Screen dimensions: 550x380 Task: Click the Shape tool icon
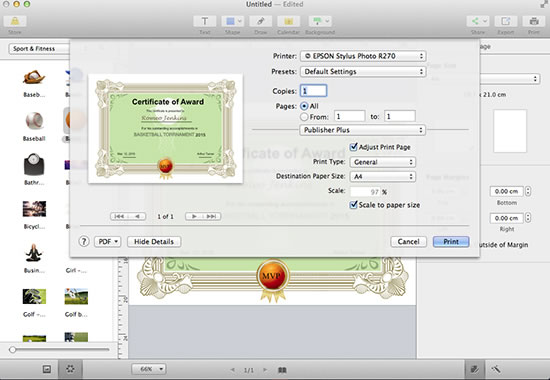click(230, 21)
